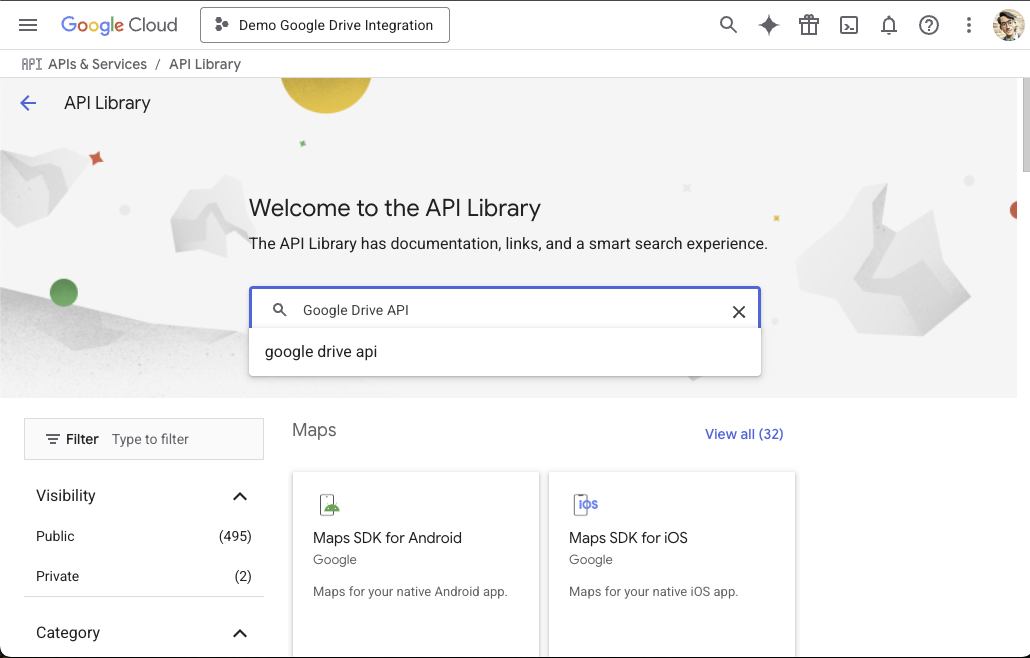
Task: Go to APIs & Services breadcrumb
Action: pos(97,64)
